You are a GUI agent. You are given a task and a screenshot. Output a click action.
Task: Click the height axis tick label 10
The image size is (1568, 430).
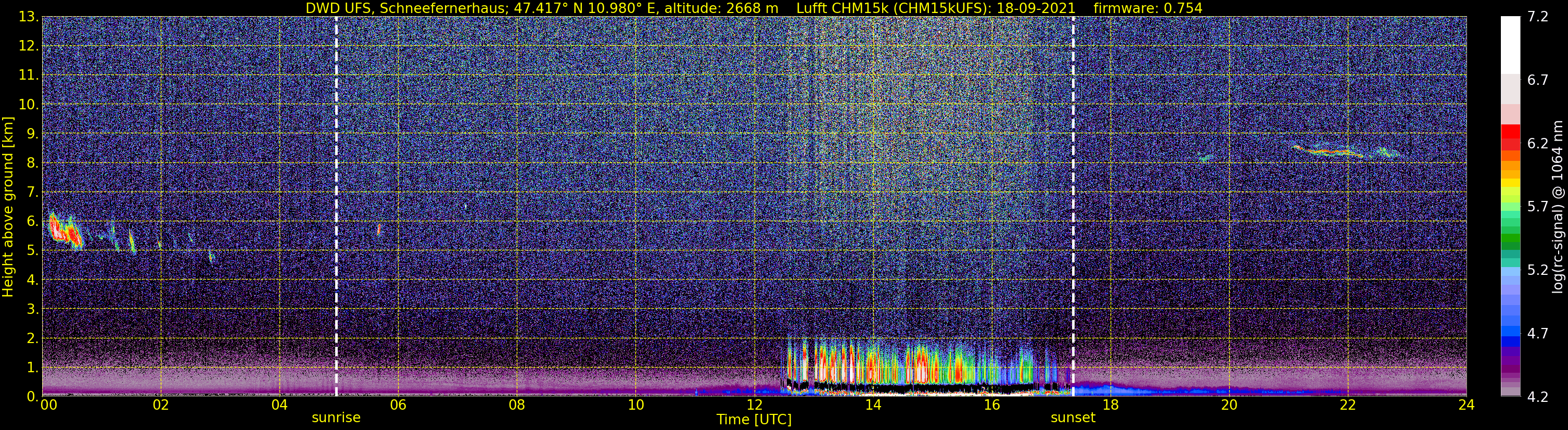click(x=29, y=105)
